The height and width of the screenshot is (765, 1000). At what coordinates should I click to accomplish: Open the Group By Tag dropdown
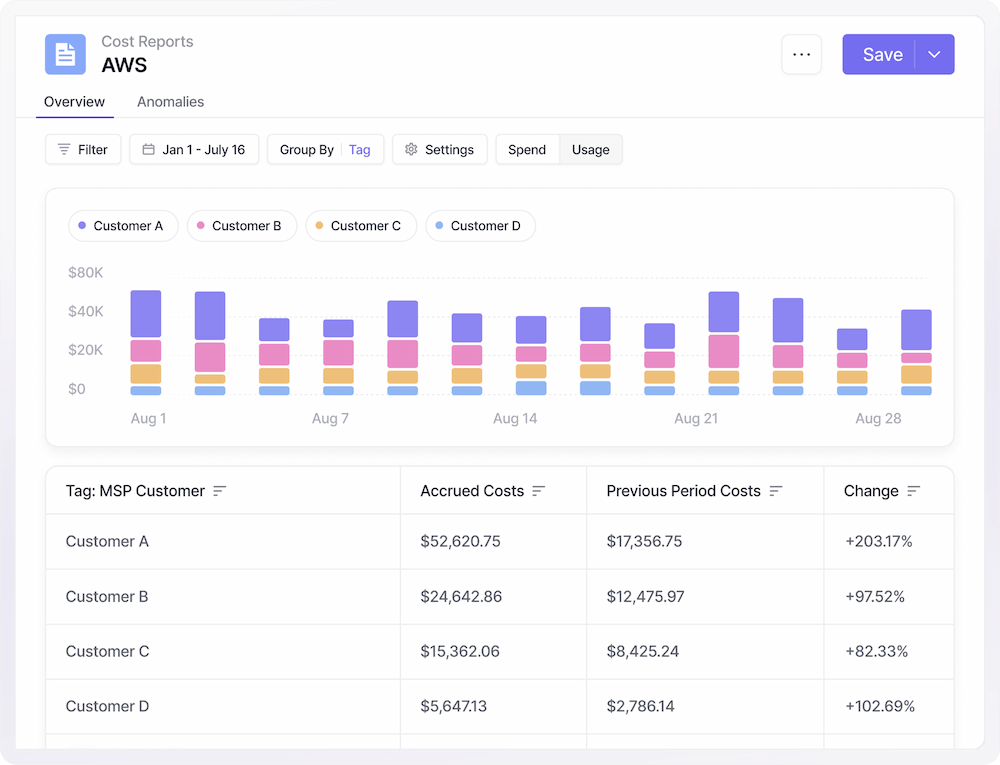point(325,150)
